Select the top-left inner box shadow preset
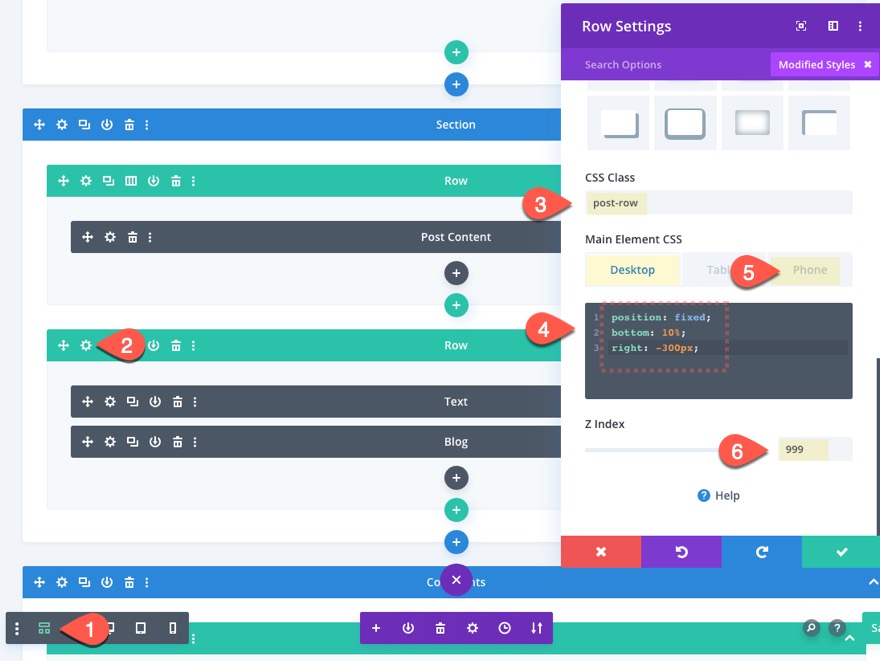 tap(819, 123)
